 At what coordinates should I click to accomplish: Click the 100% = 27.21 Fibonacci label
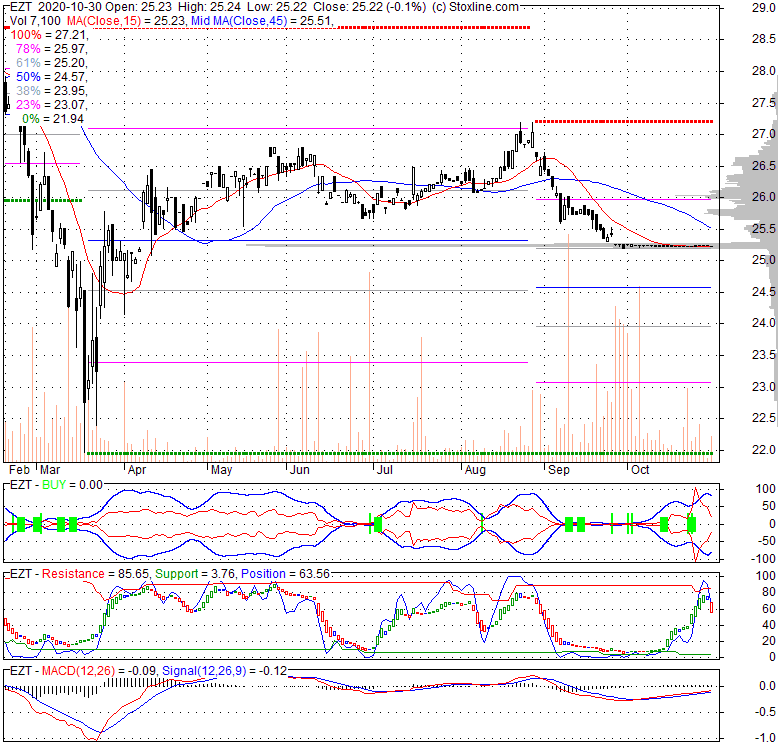click(x=49, y=35)
